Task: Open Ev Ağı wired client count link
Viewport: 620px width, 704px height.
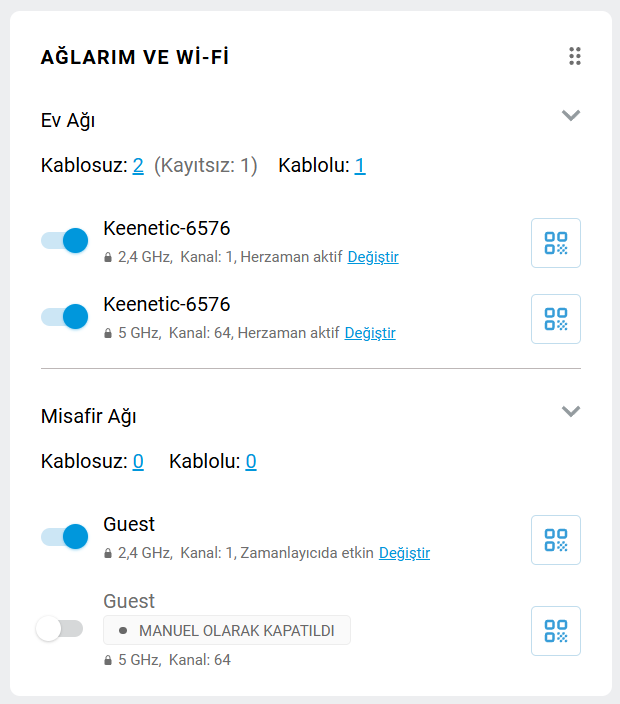Action: click(360, 165)
